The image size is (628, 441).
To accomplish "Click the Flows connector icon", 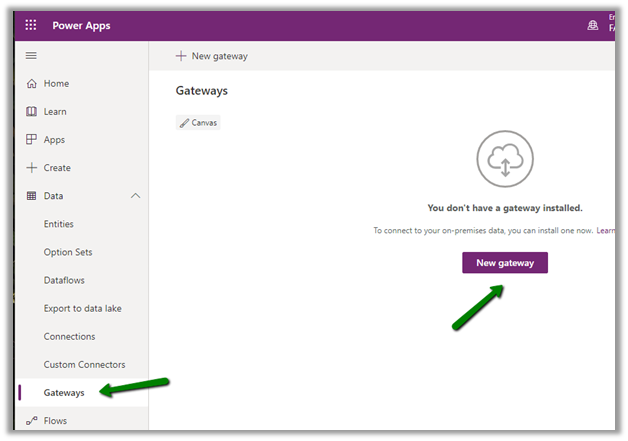I will (x=32, y=421).
